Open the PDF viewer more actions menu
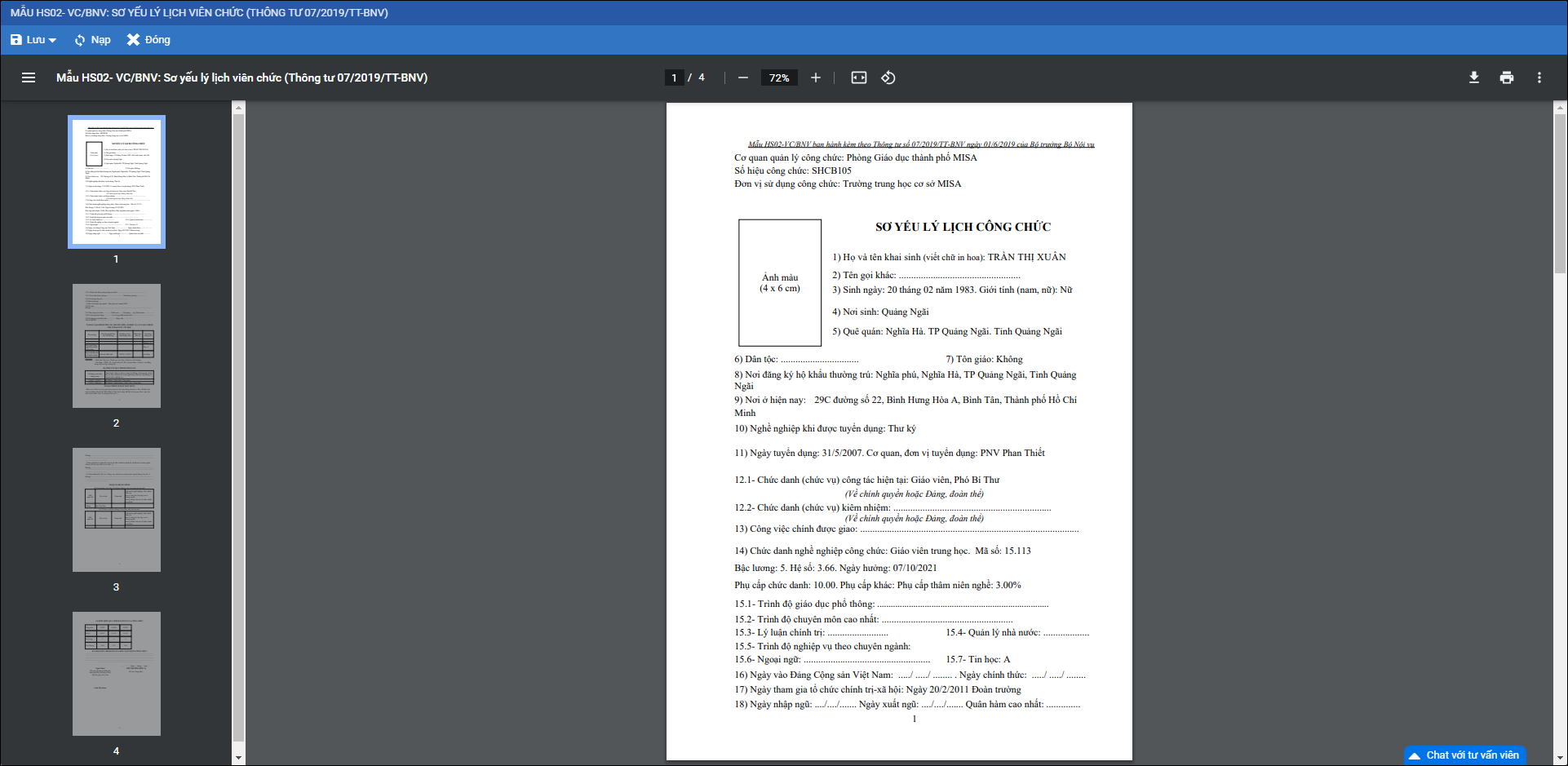The width and height of the screenshot is (1568, 766). click(x=1539, y=77)
